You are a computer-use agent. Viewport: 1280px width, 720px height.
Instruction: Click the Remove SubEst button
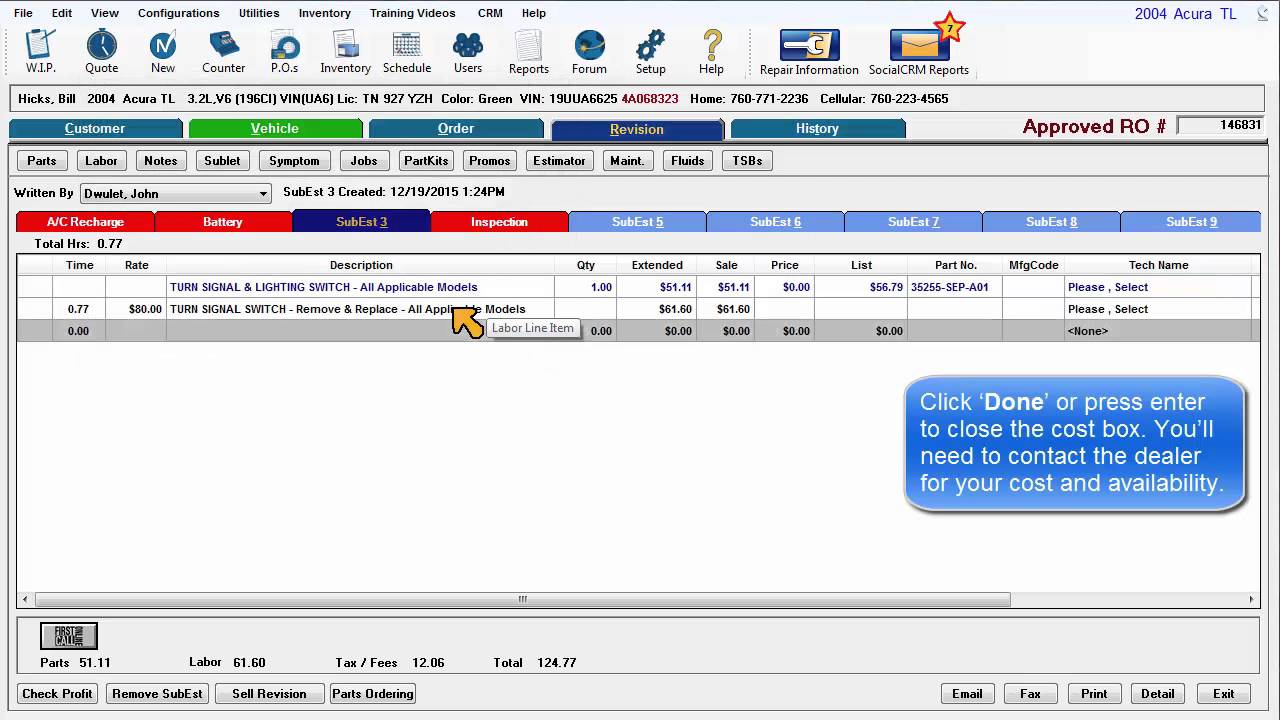pos(157,694)
